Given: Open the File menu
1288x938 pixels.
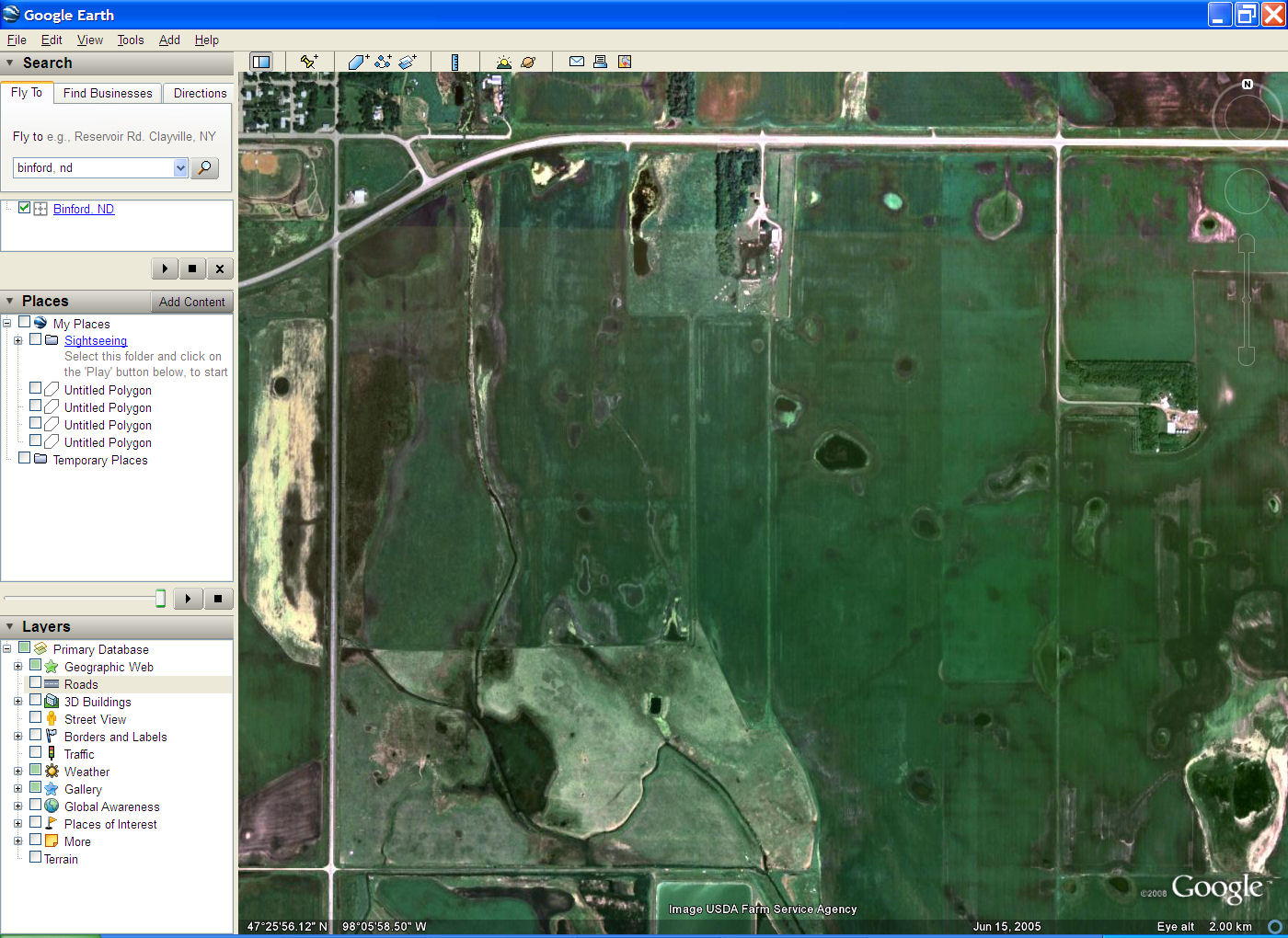Looking at the screenshot, I should 17,40.
